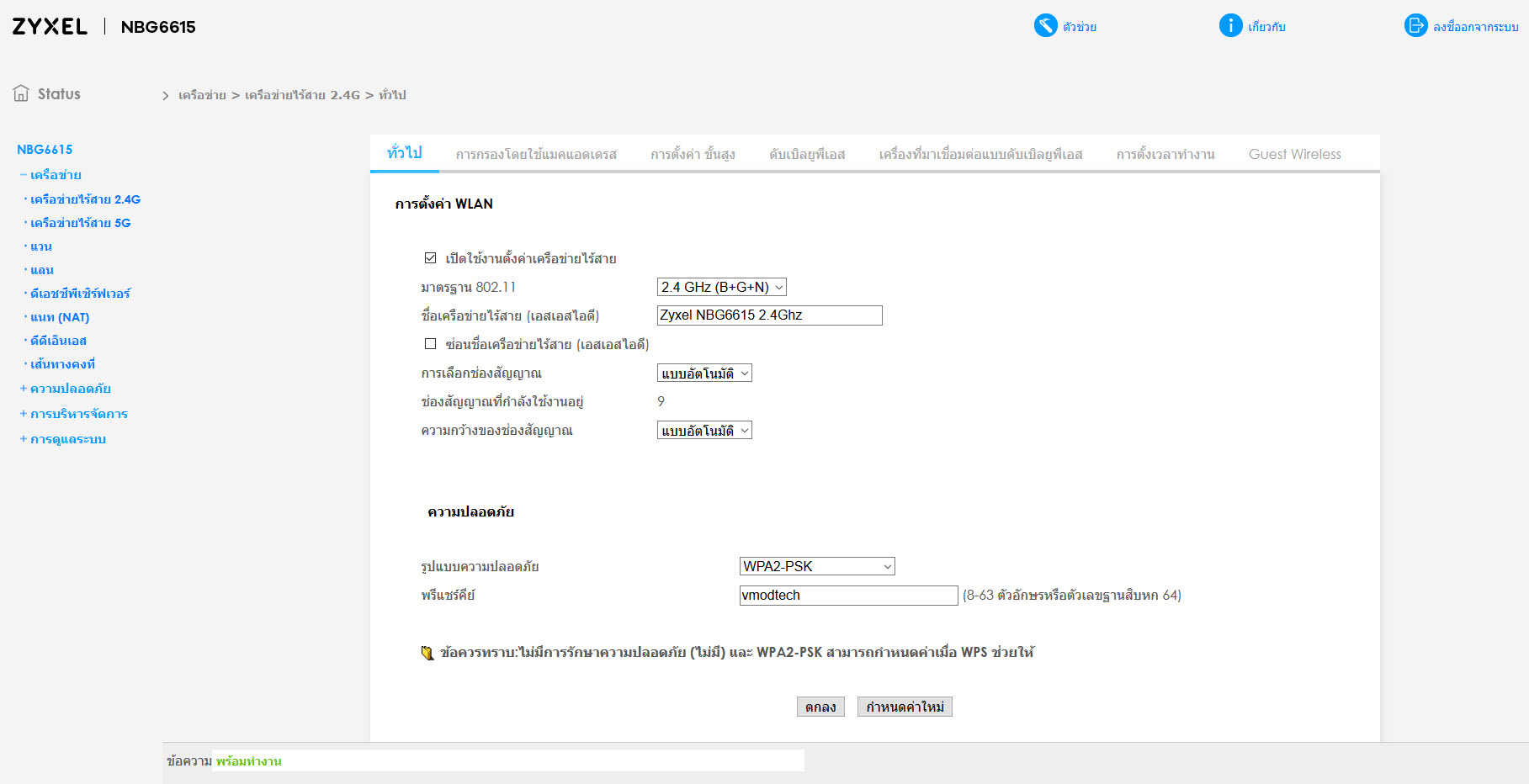Viewport: 1529px width, 784px height.
Task: Click the การตั้งค่า WLAN heading
Action: click(443, 204)
